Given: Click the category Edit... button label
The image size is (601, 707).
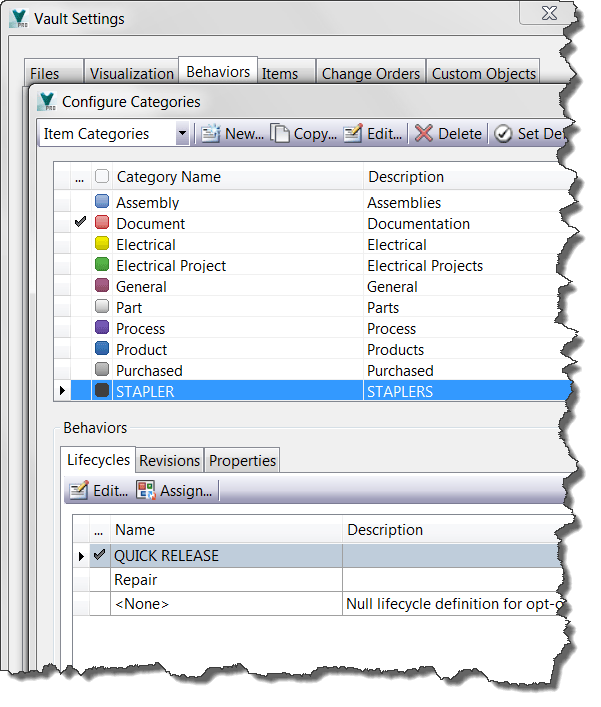Looking at the screenshot, I should [x=384, y=134].
